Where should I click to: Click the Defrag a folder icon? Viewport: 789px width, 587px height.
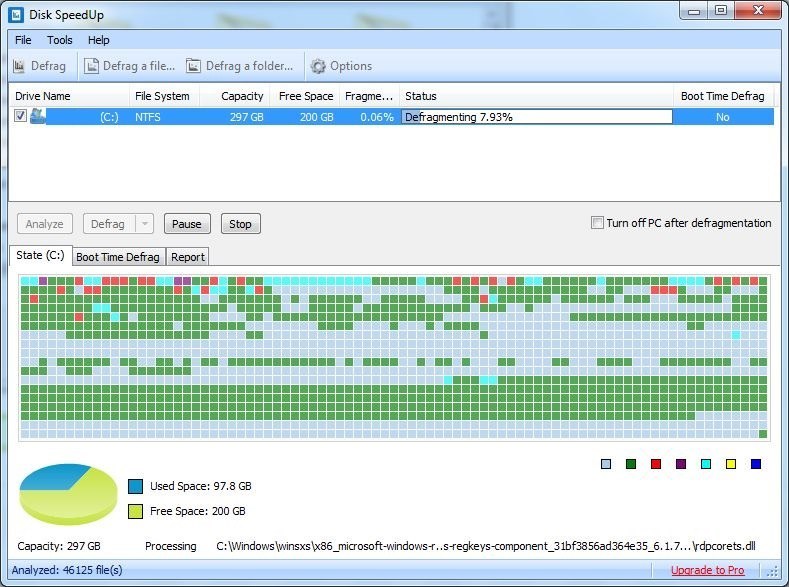(193, 66)
